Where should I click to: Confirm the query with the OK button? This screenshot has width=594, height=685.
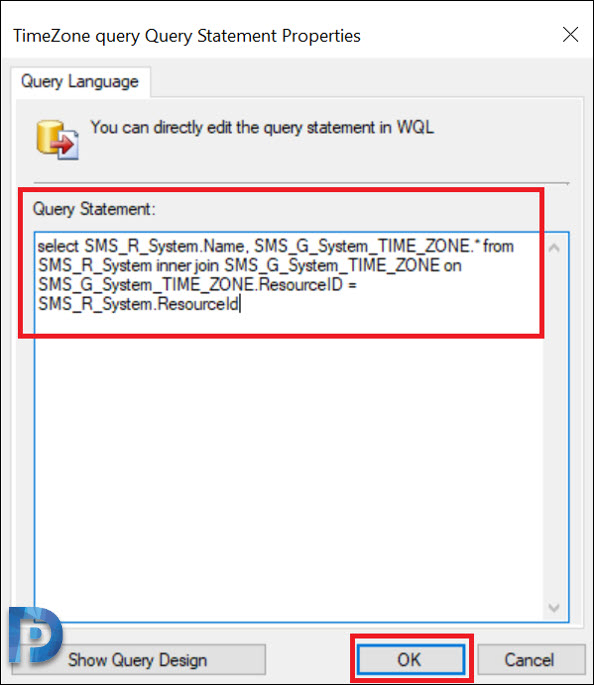410,659
